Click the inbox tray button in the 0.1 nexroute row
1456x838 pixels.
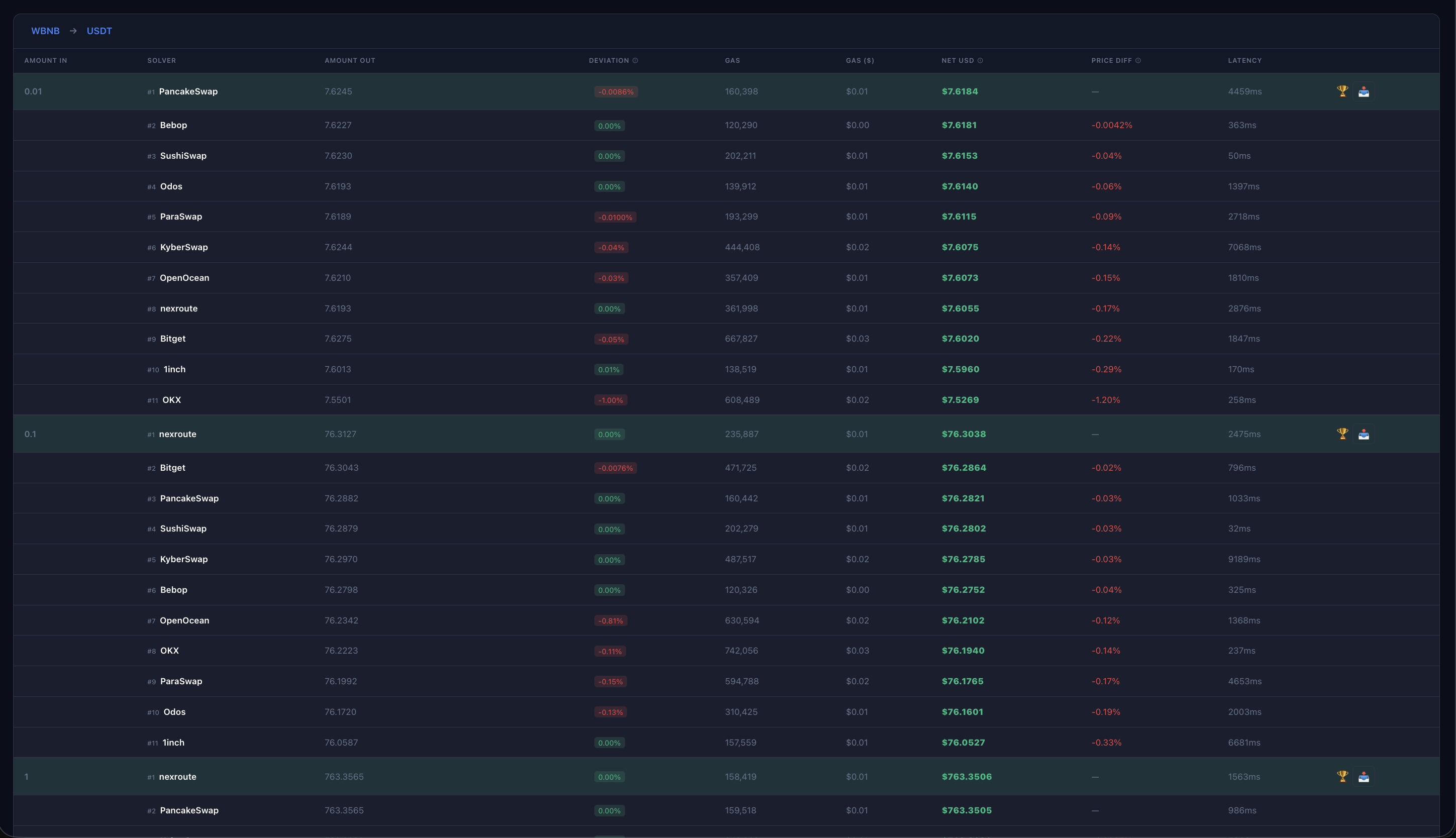point(1364,434)
